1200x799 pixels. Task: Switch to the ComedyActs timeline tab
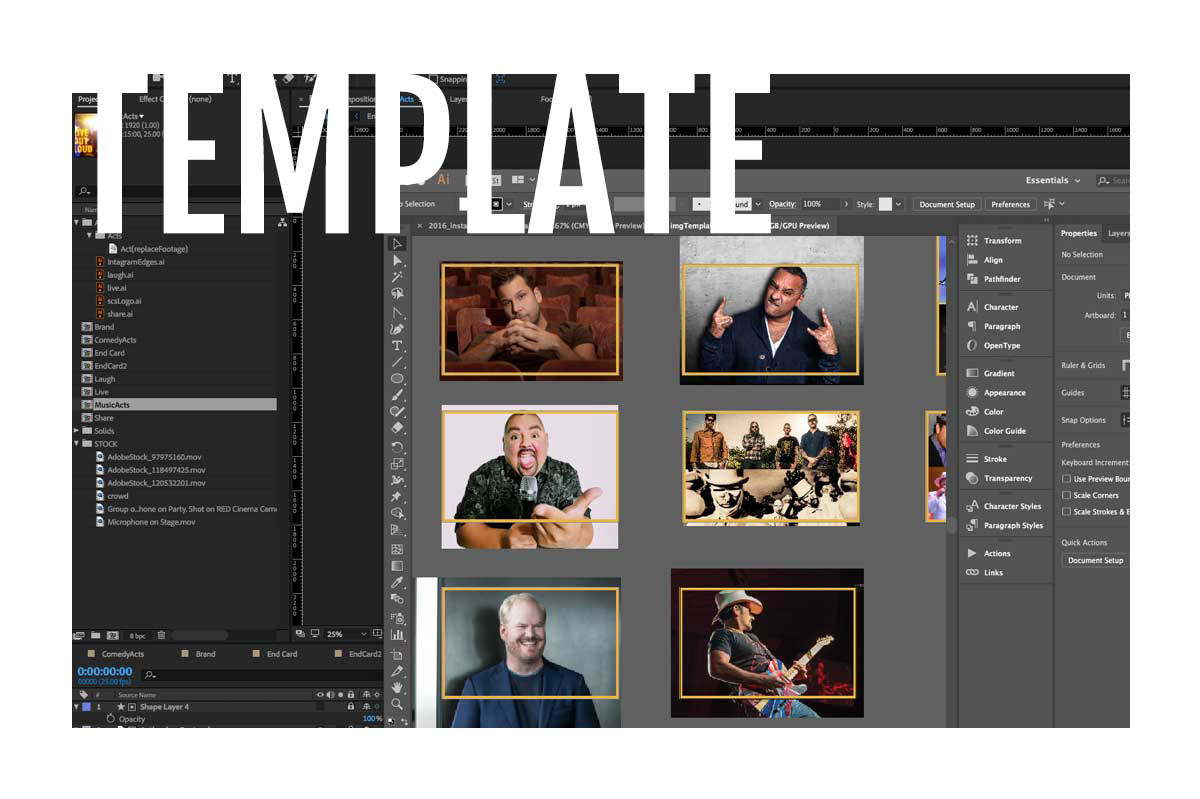pos(122,654)
